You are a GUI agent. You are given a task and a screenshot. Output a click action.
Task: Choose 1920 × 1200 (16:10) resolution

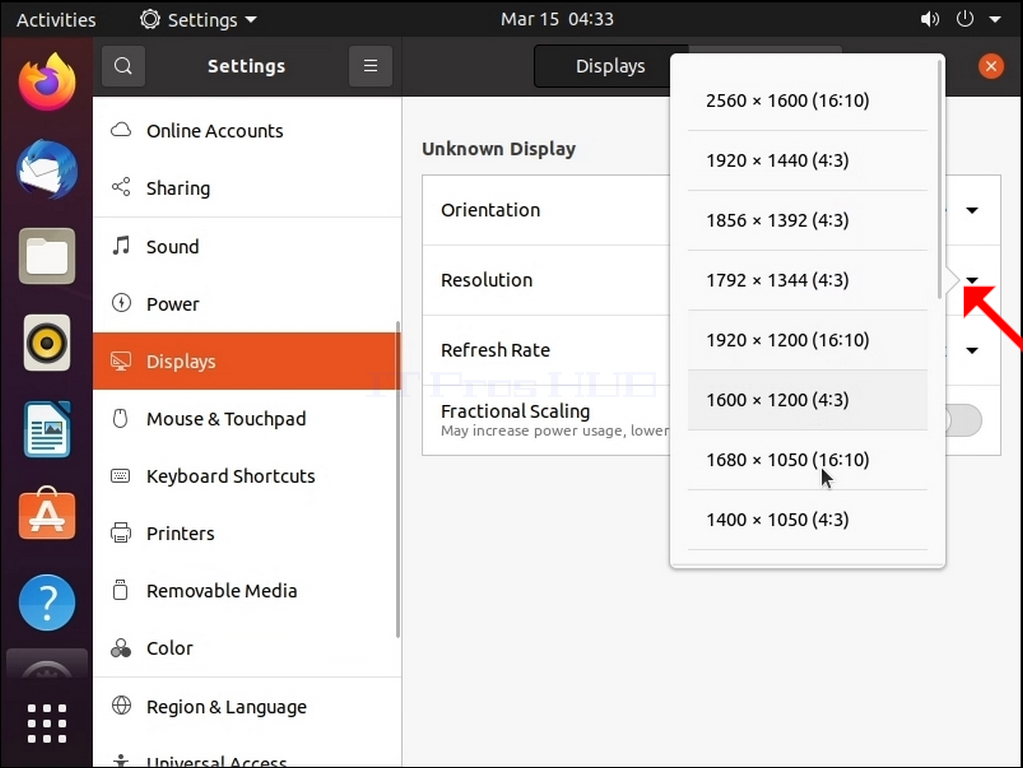(x=808, y=340)
